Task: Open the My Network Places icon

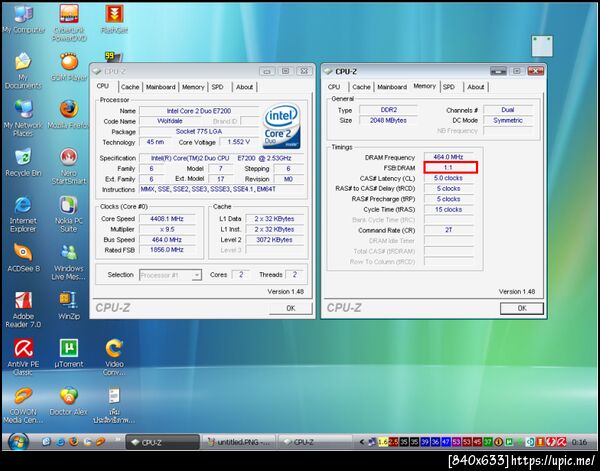Action: point(23,118)
